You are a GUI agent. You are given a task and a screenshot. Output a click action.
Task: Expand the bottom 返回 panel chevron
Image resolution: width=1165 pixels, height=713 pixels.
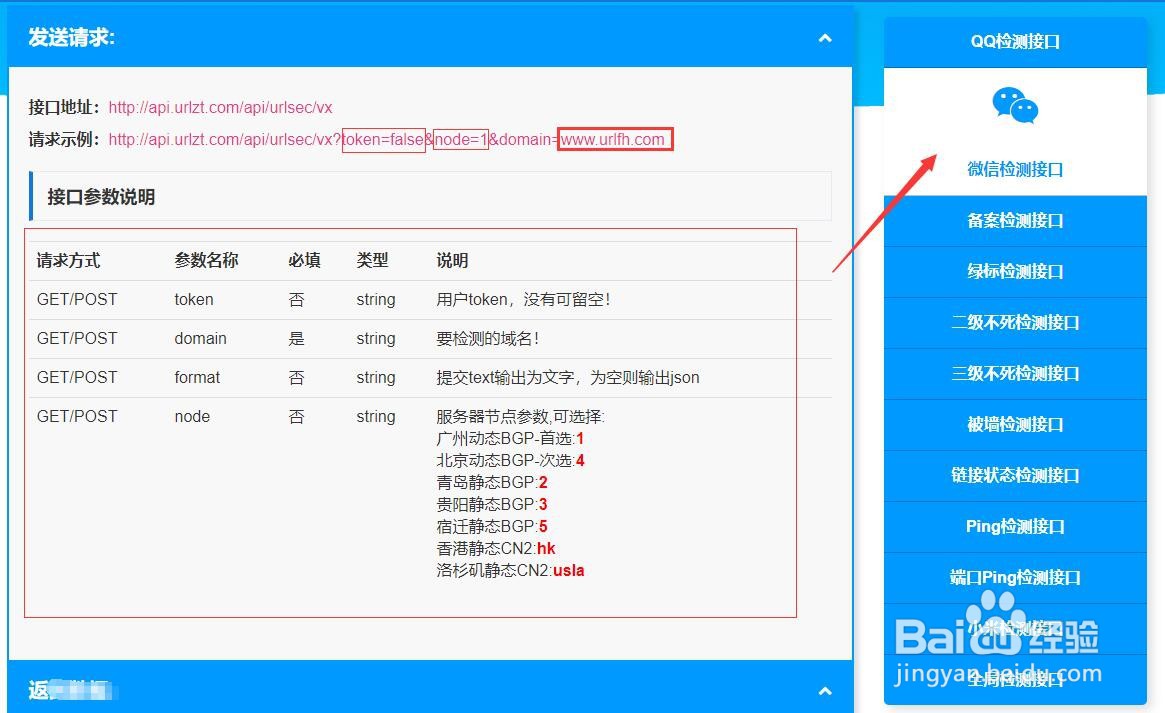824,690
